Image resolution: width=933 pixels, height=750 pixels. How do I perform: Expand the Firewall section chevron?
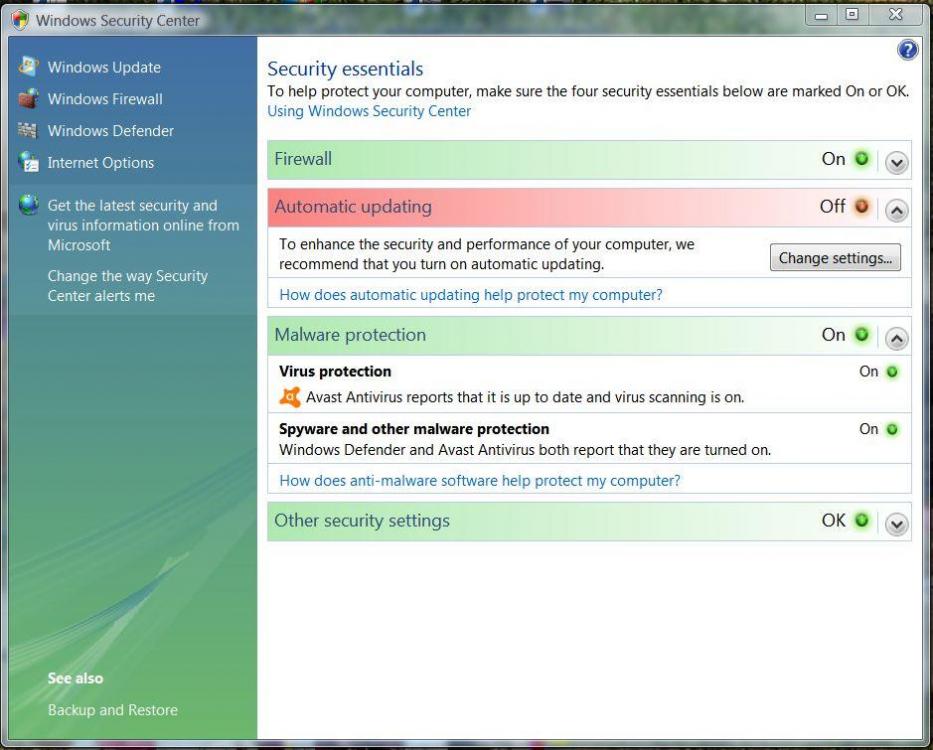896,162
